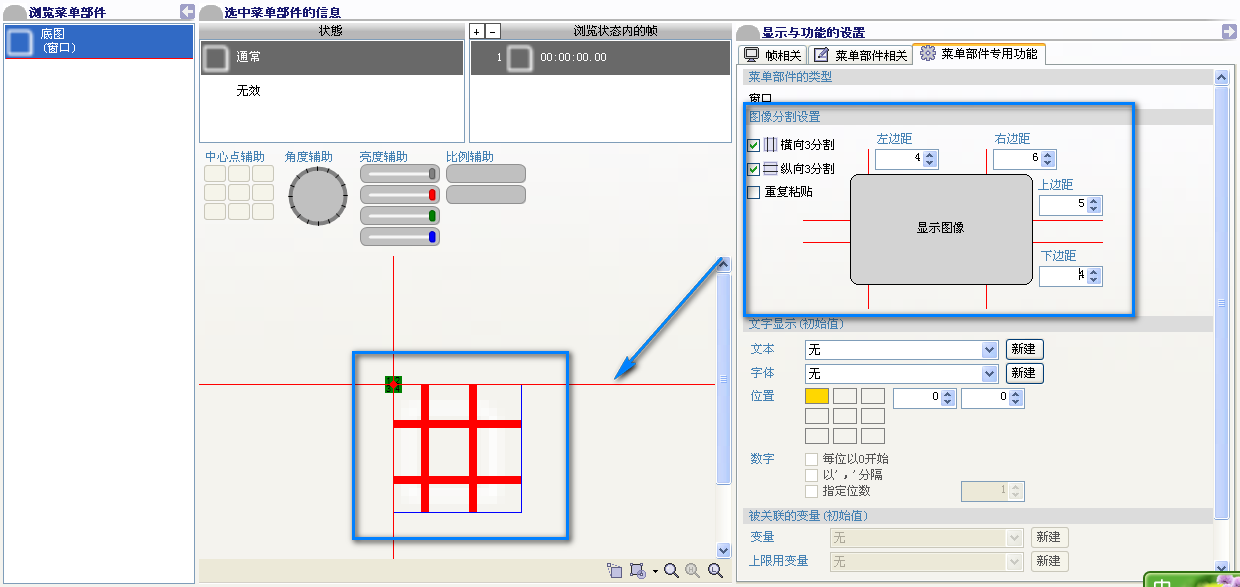
Task: Open the selection tool dropdown arrow in the preview toolbar
Action: click(x=654, y=572)
